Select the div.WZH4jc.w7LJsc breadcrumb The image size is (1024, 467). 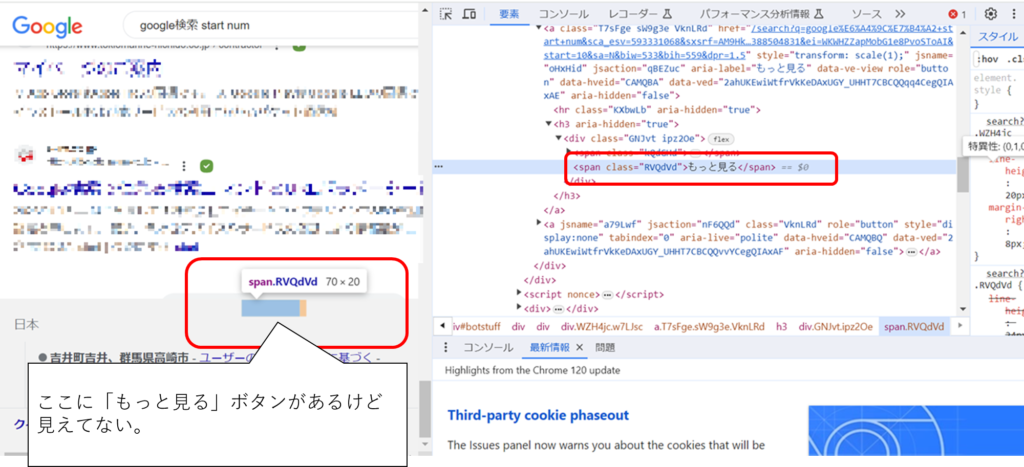pos(601,327)
